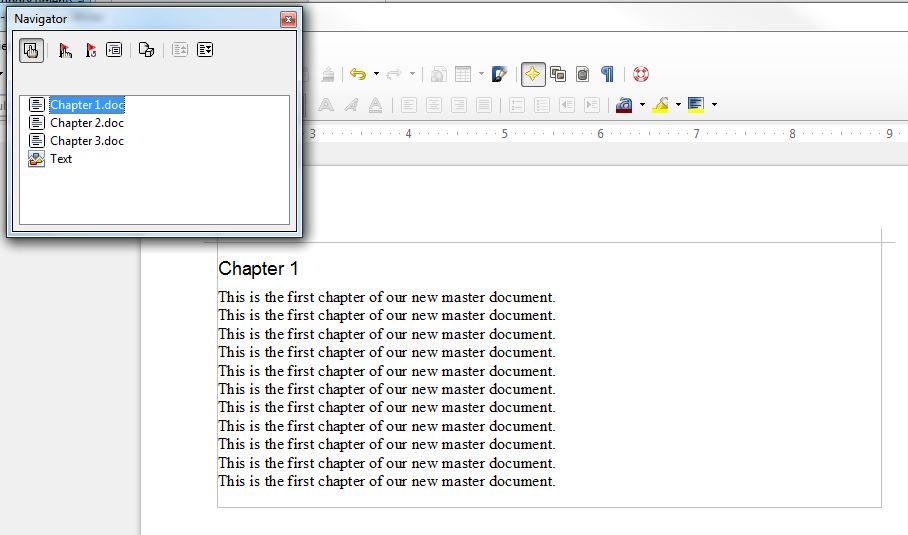Toggle Bullets list icon

pos(542,105)
